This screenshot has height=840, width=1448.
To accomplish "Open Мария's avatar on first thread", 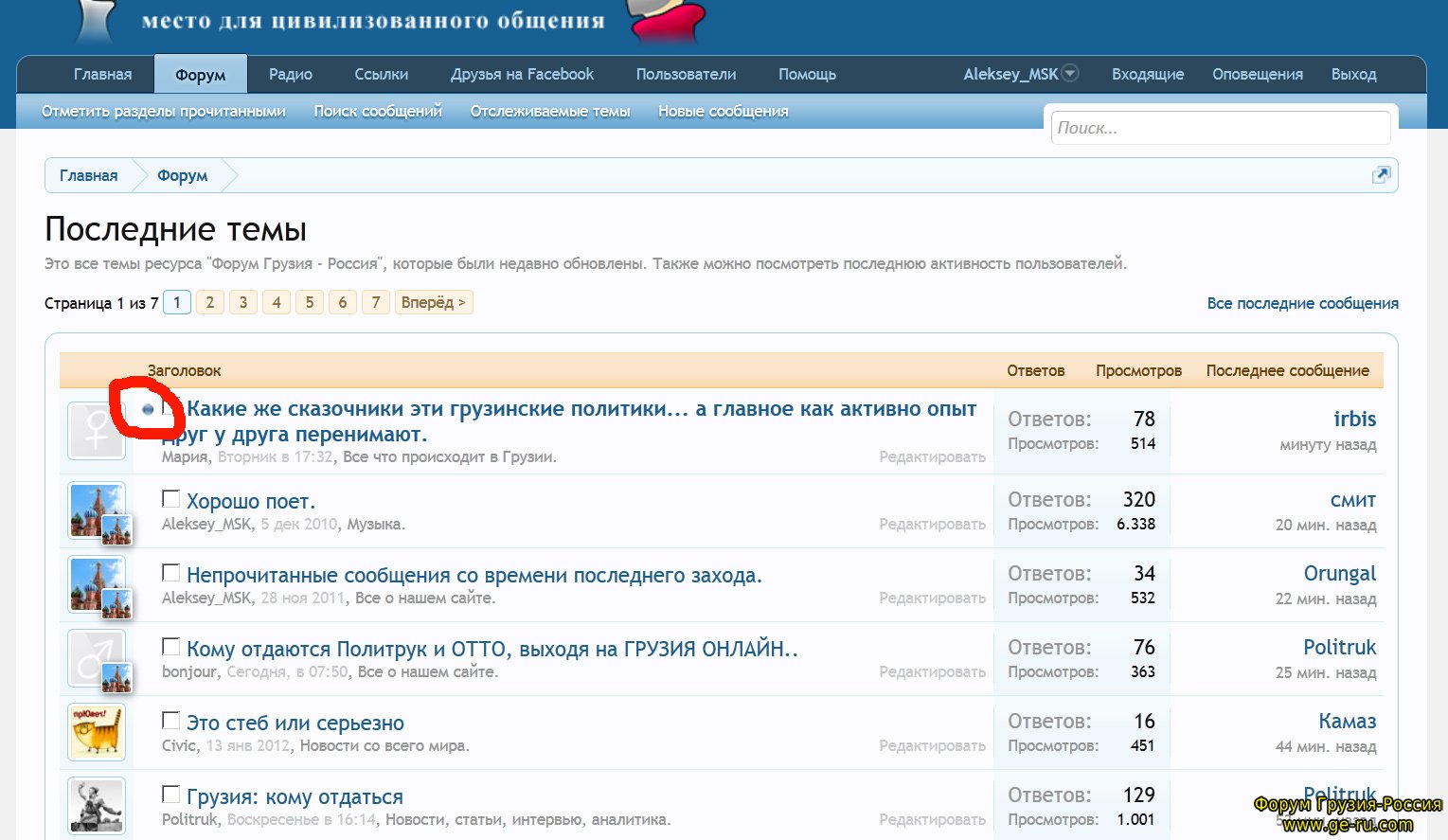I will (97, 431).
